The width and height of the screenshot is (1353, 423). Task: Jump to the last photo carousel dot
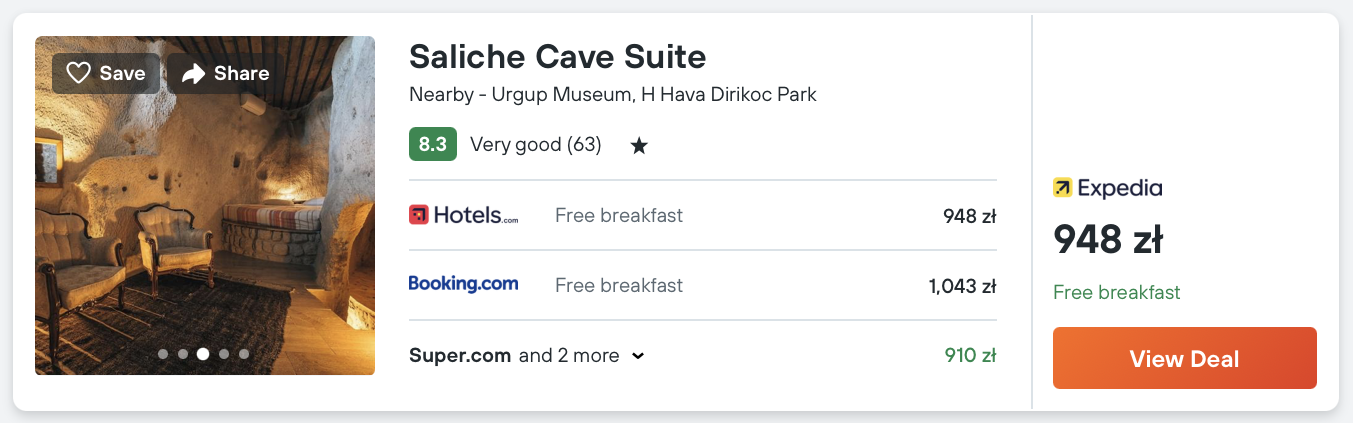[244, 354]
